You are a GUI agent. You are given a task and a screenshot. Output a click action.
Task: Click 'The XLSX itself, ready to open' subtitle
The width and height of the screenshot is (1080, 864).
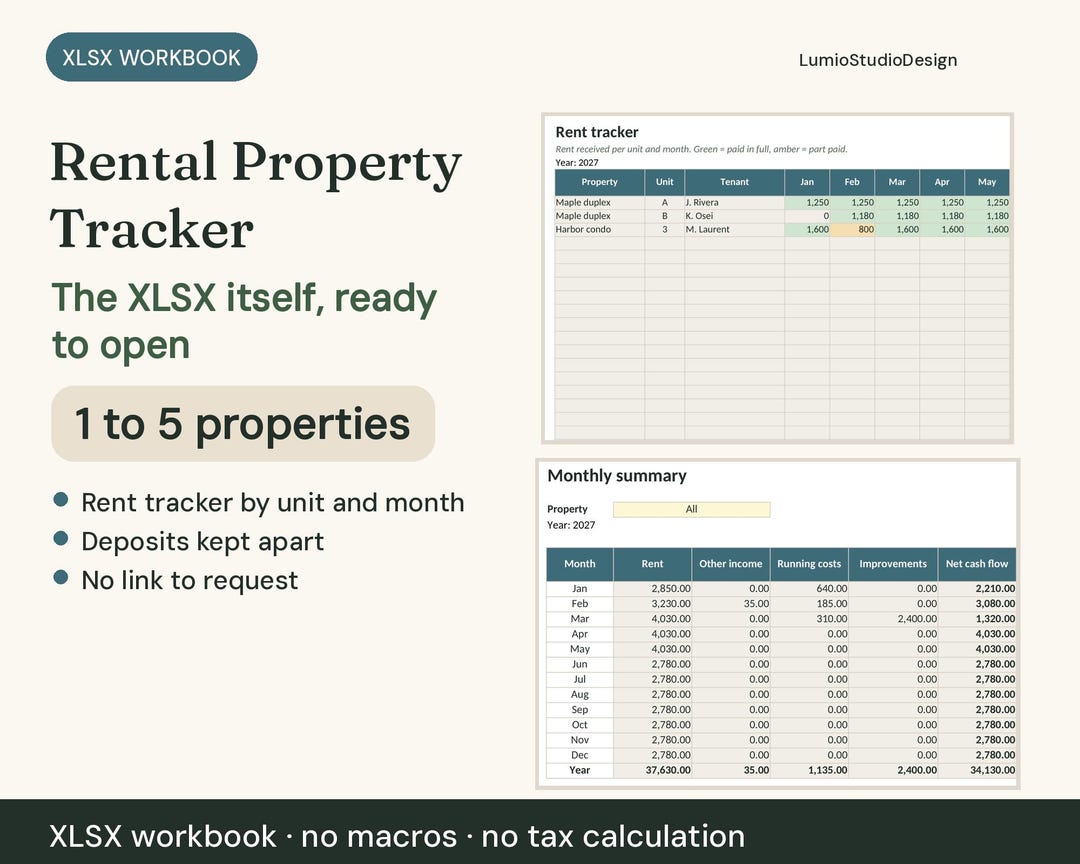pyautogui.click(x=245, y=320)
